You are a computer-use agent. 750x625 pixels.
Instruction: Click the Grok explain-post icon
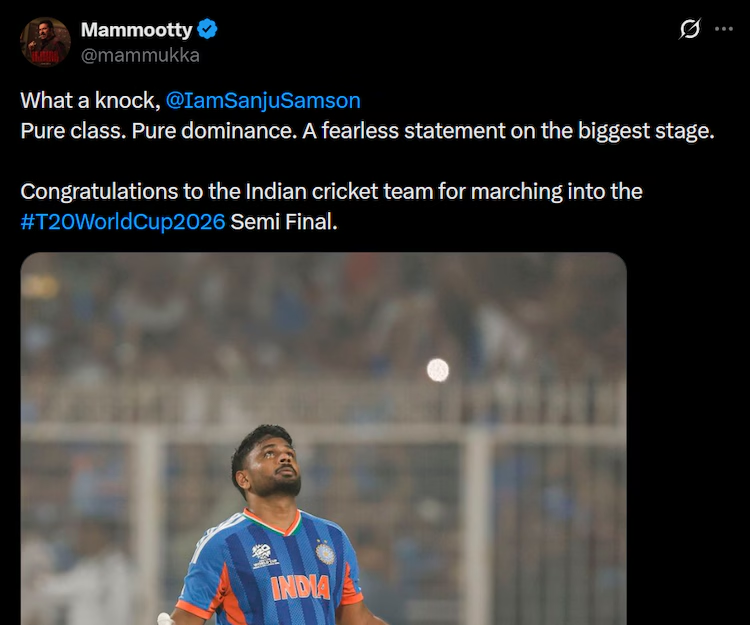[690, 29]
